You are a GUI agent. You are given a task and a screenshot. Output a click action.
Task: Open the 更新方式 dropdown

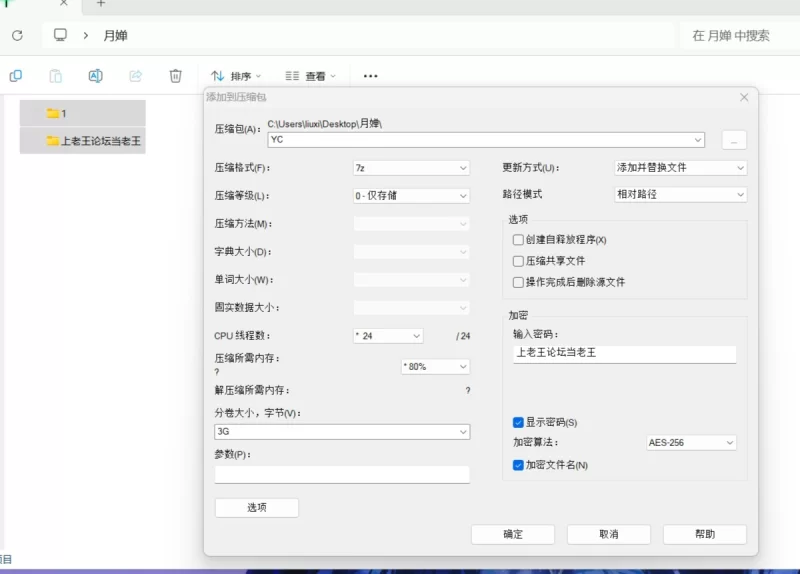coord(681,167)
